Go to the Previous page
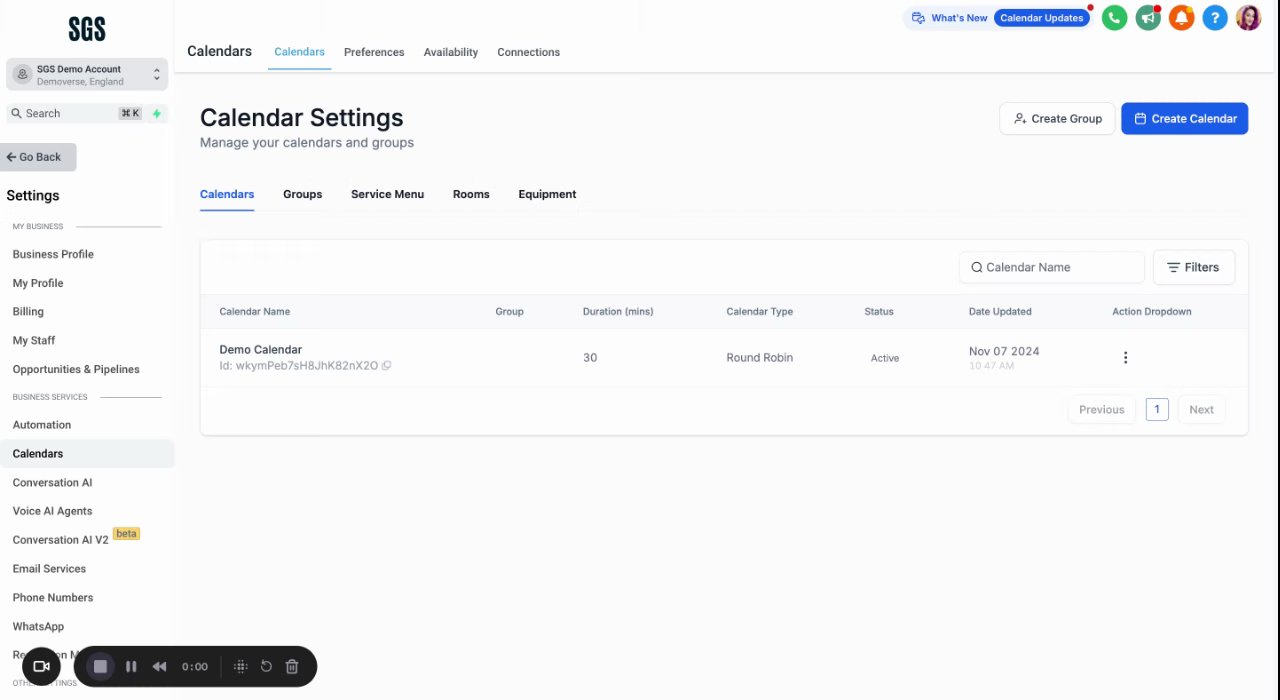Screen dimensions: 1280x700 [1101, 409]
